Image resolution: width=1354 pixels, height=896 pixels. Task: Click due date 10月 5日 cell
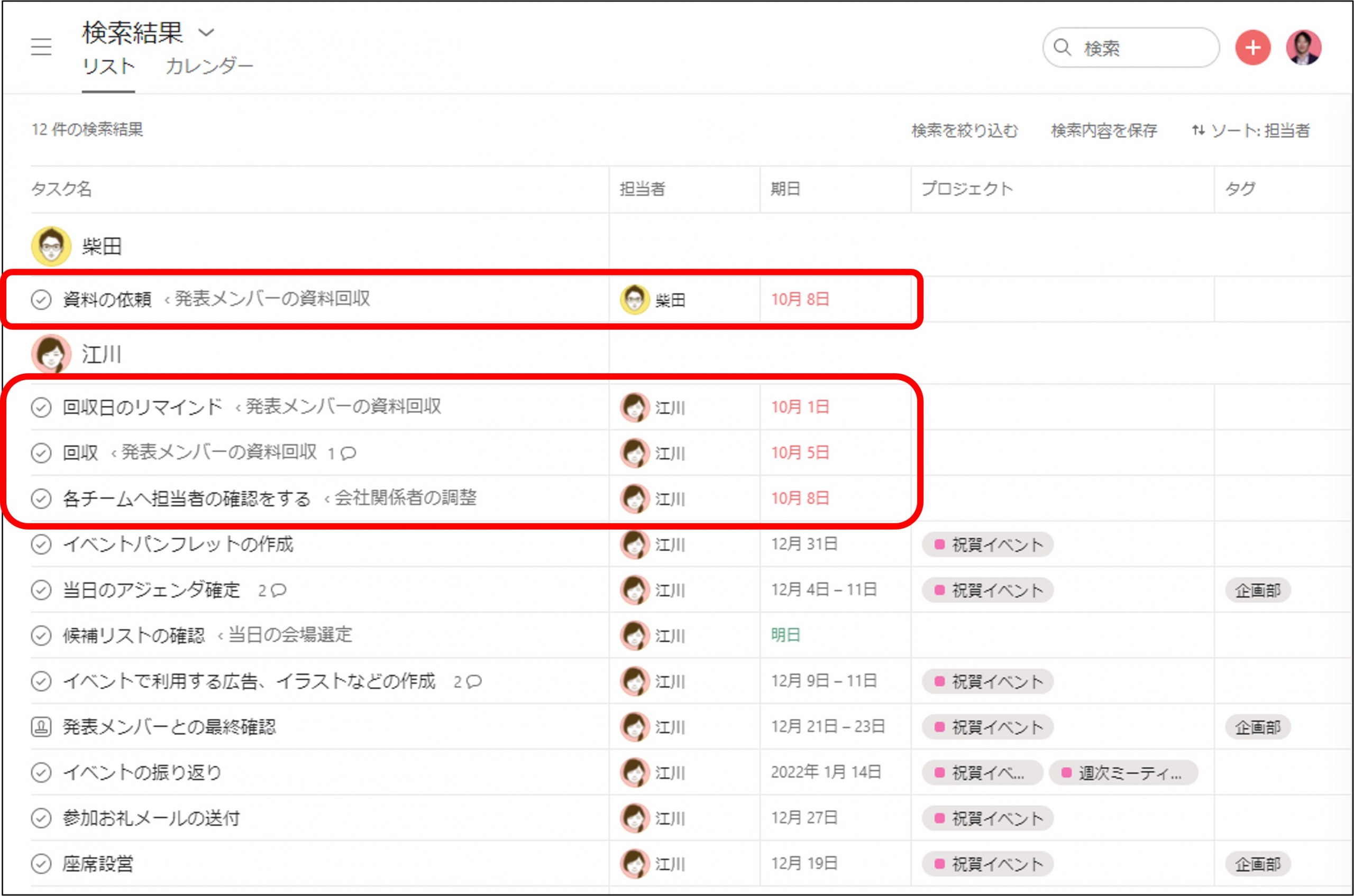[x=800, y=452]
